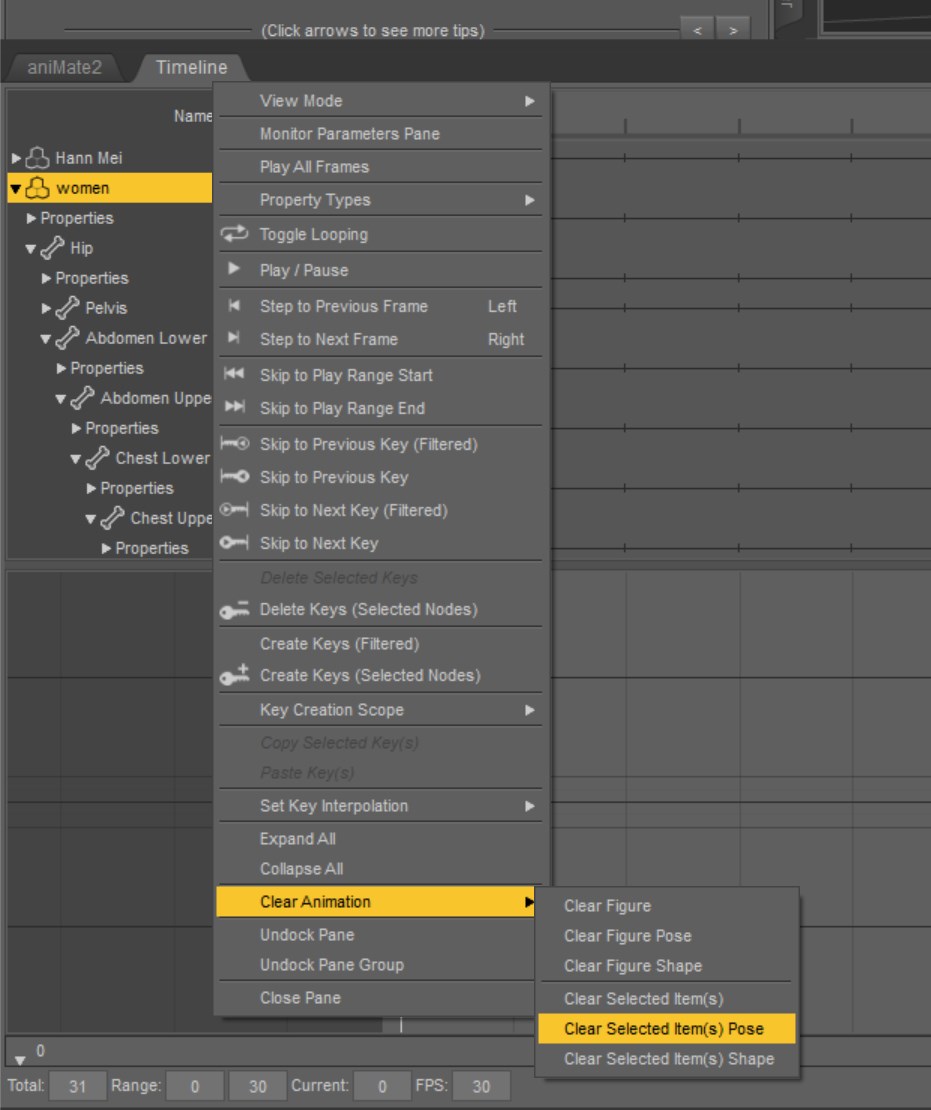Click Expand All in the context menu
Image resolution: width=931 pixels, height=1110 pixels.
[381, 839]
